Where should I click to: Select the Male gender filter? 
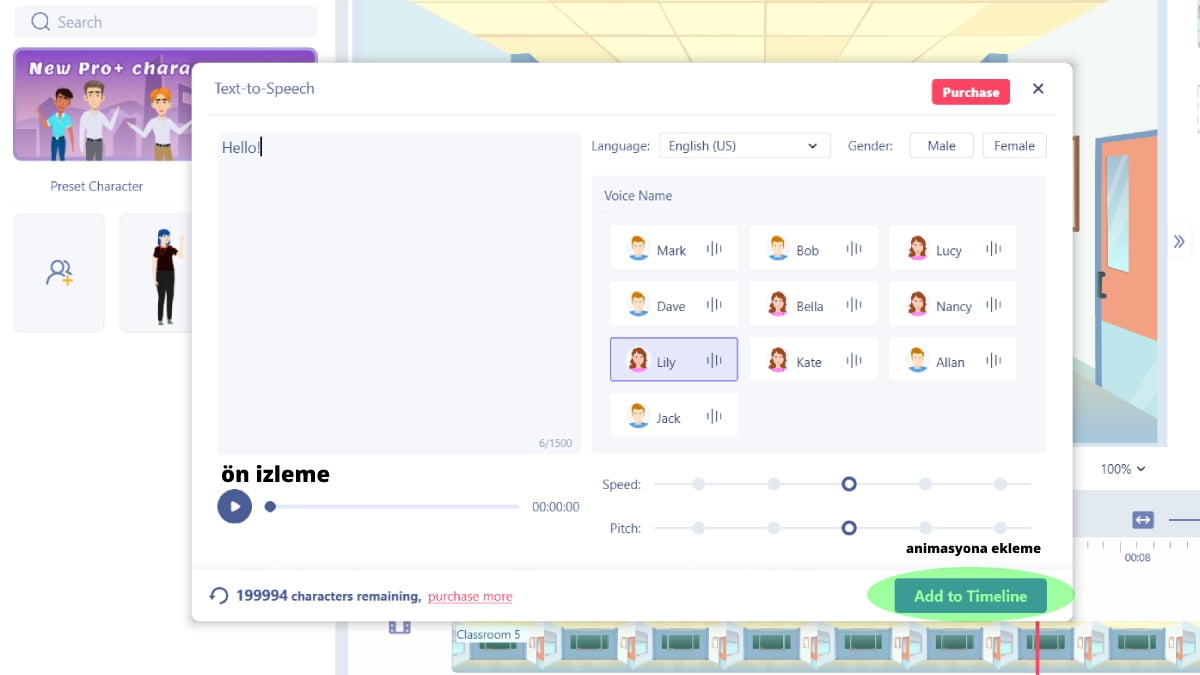point(941,146)
